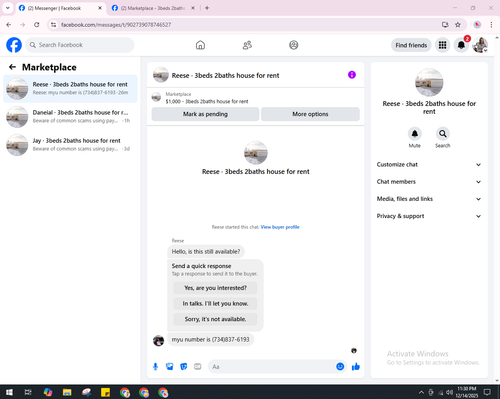
Task: Send quick reply In talks. I'll let you know.
Action: [215, 303]
